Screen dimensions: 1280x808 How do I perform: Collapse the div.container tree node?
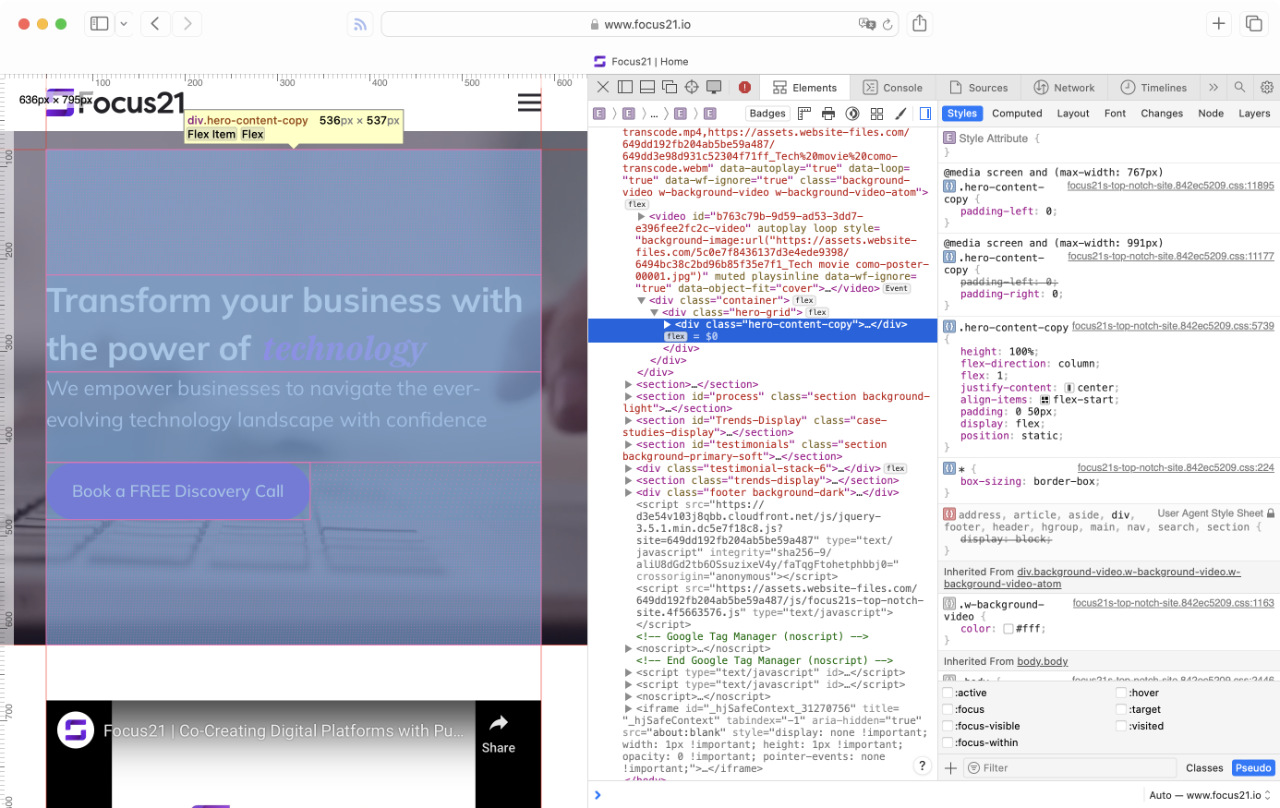(x=639, y=299)
